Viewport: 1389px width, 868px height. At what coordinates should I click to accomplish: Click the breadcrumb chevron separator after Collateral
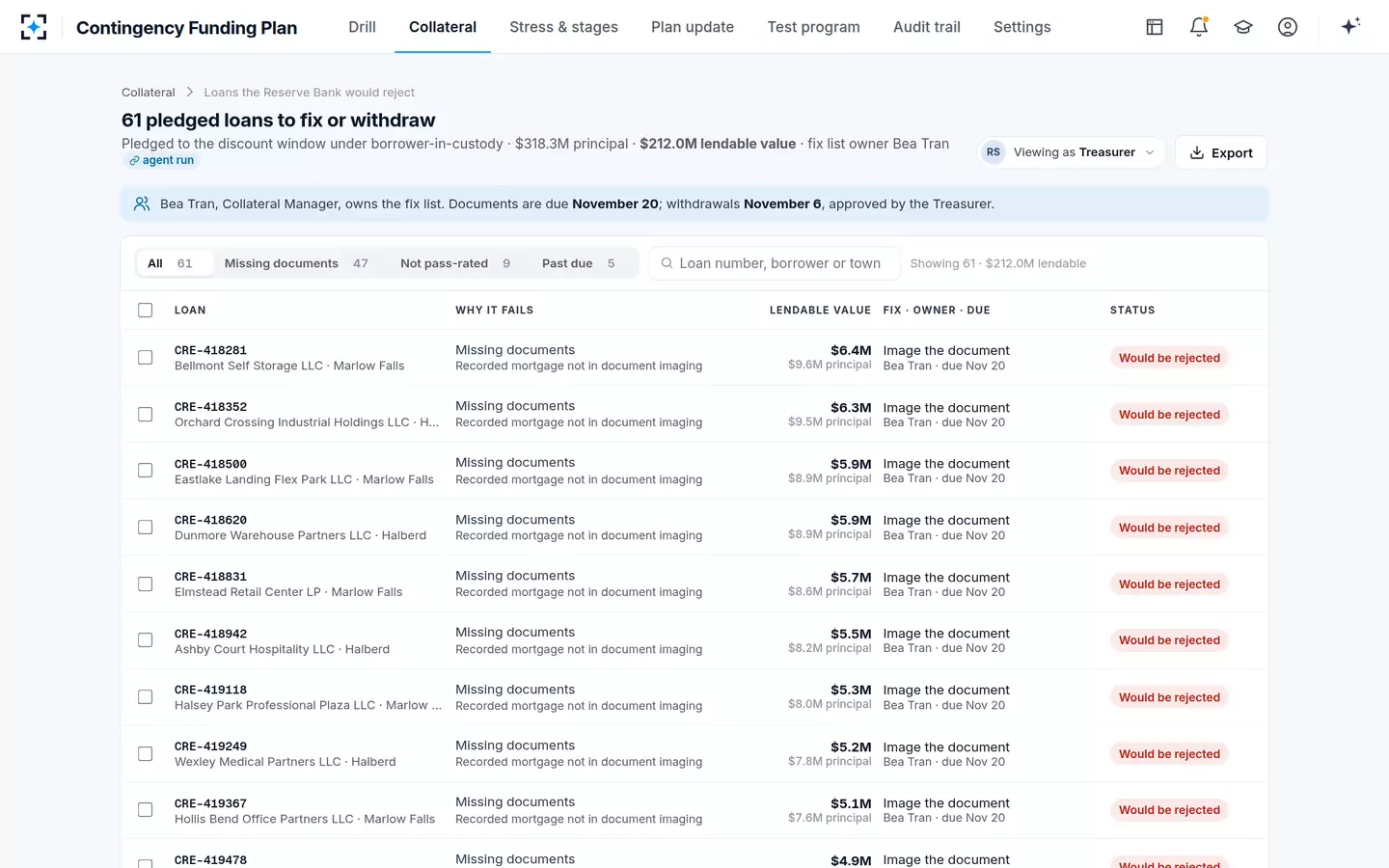coord(190,93)
